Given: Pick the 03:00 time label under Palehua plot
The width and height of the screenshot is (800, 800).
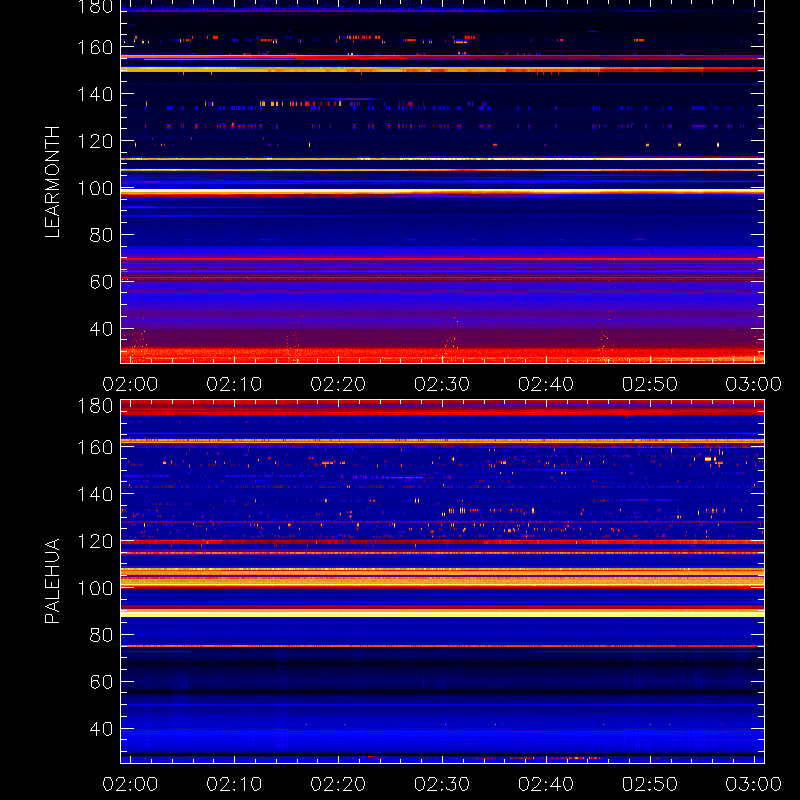Looking at the screenshot, I should (x=754, y=784).
